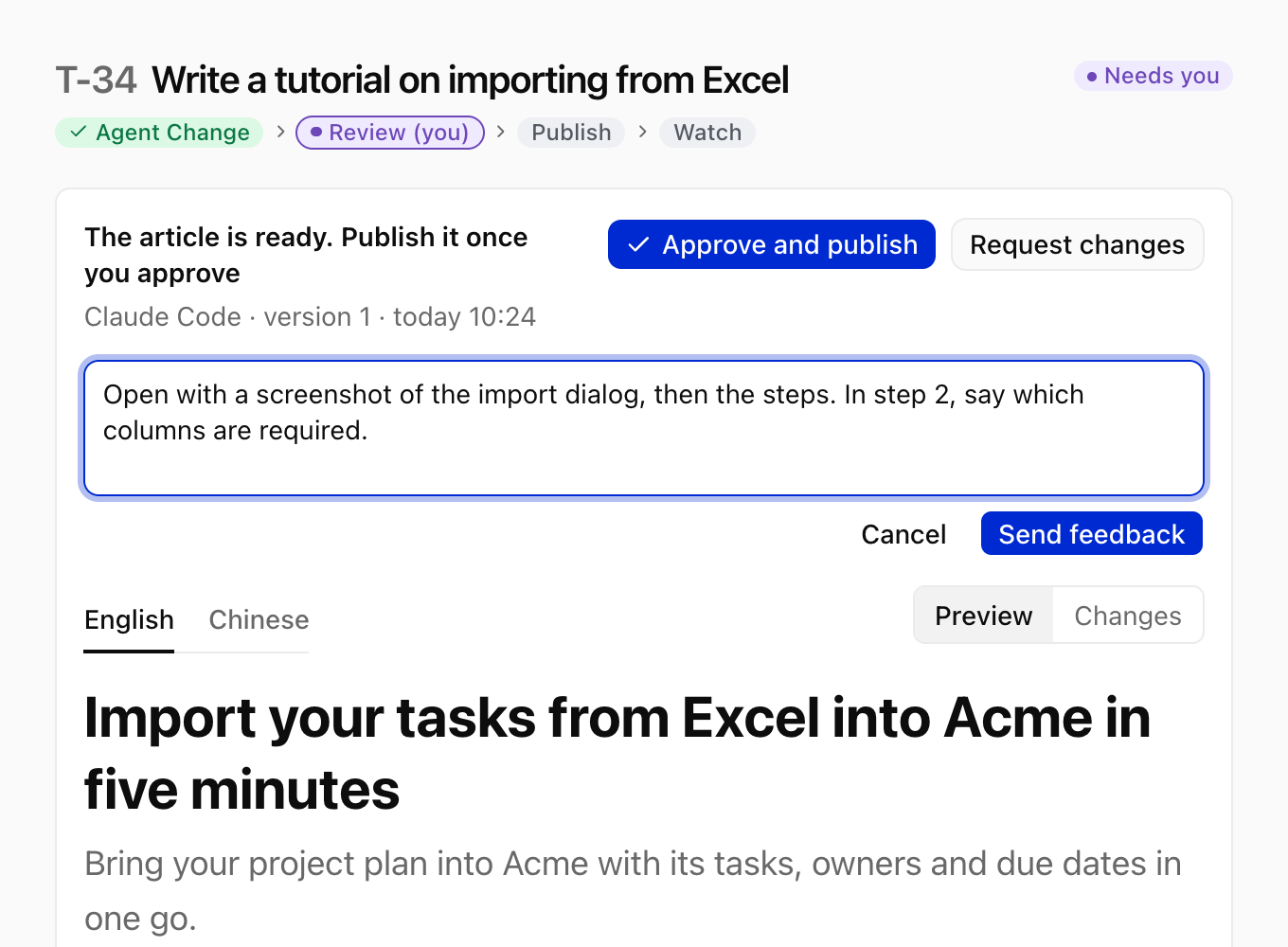The width and height of the screenshot is (1288, 947).
Task: Switch to Changes view
Action: (1128, 616)
